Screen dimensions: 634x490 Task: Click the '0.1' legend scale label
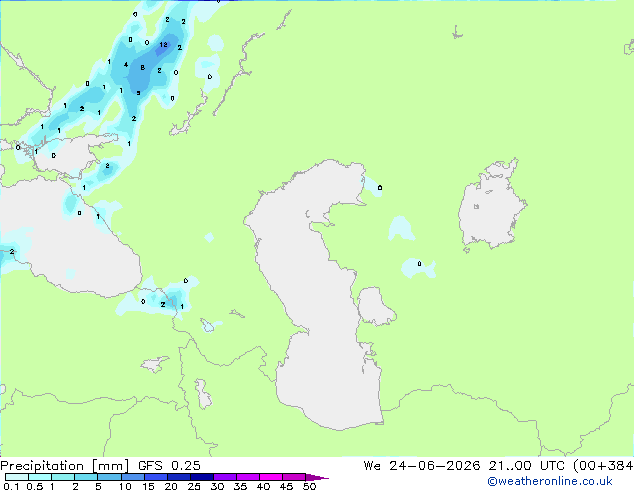click(x=11, y=486)
